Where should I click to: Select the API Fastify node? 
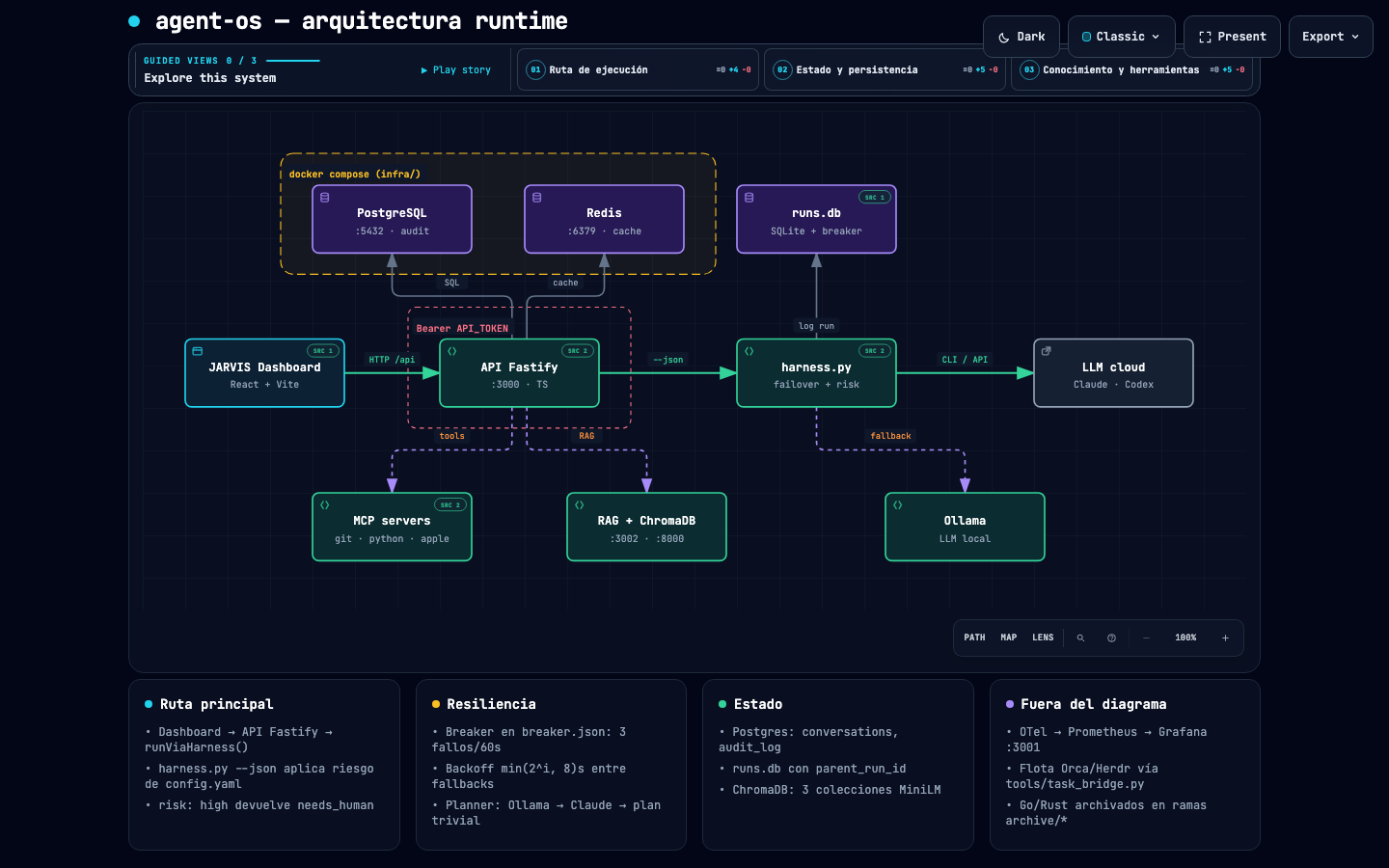coord(519,373)
